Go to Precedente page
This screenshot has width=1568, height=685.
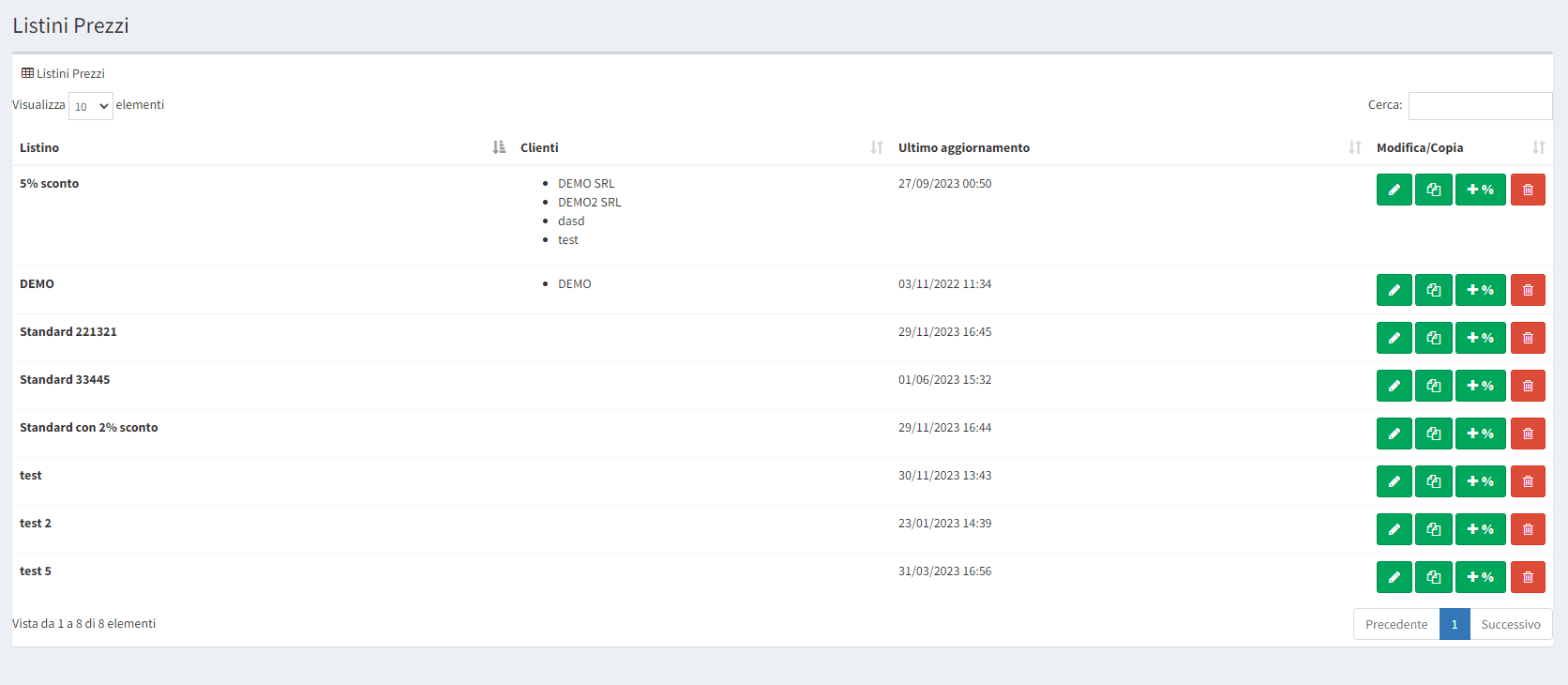[x=1395, y=624]
